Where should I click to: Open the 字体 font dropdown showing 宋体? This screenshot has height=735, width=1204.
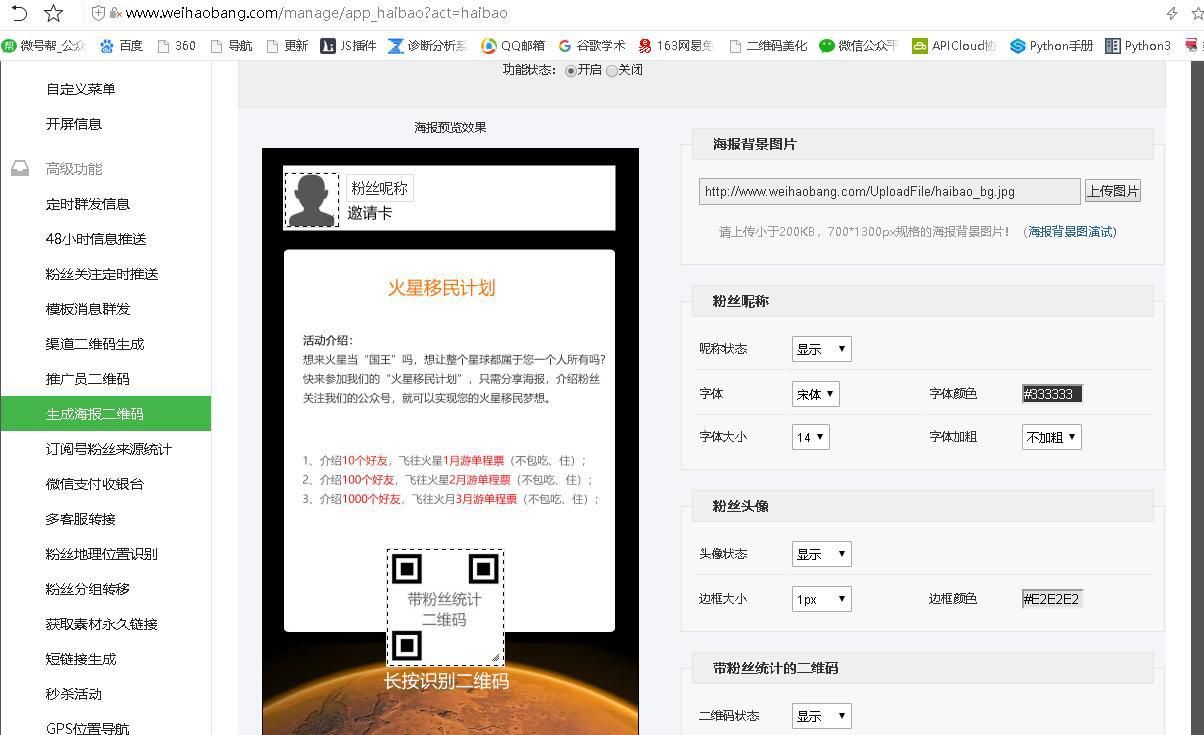click(x=815, y=393)
